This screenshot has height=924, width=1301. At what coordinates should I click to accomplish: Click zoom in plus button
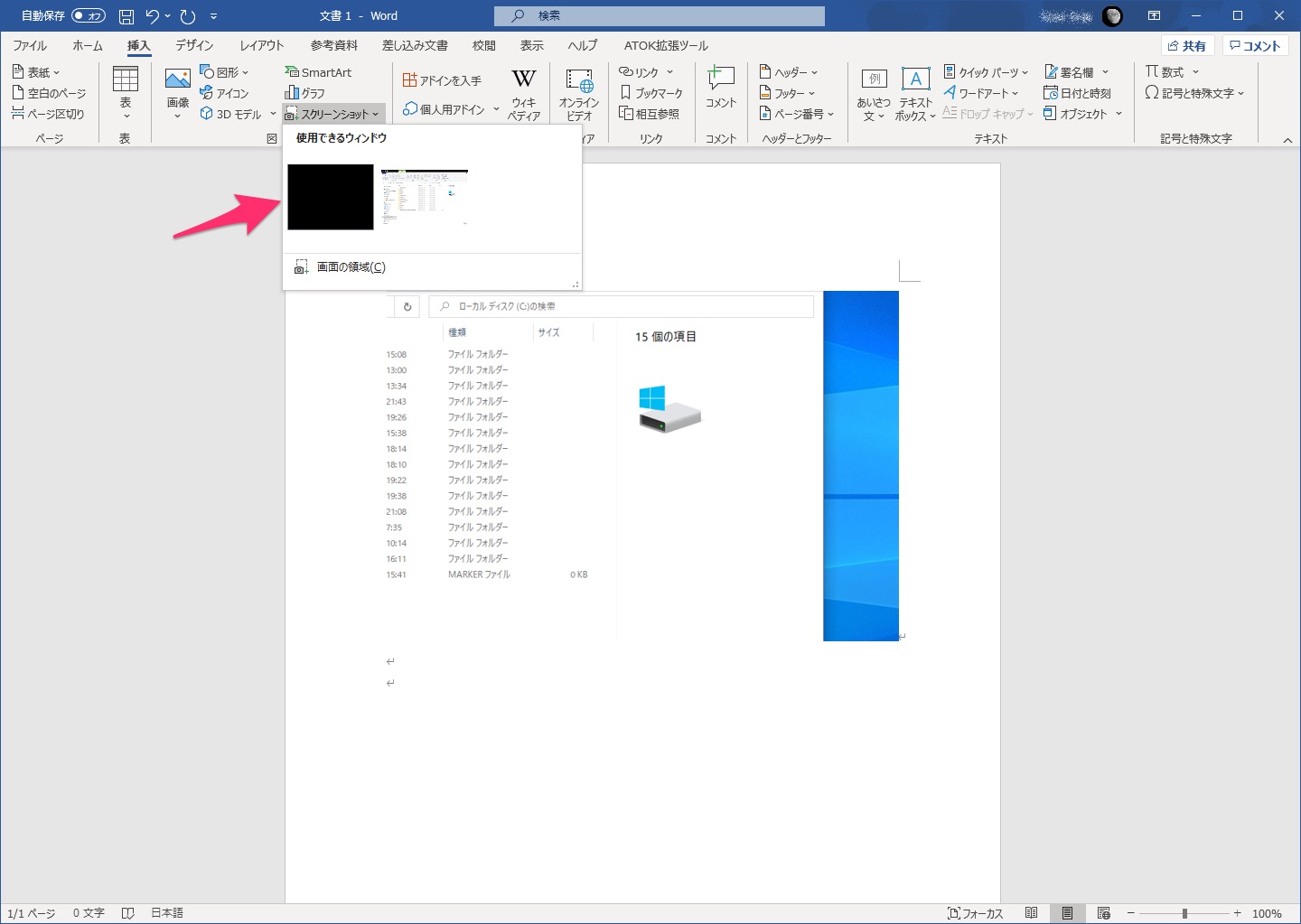(1237, 913)
